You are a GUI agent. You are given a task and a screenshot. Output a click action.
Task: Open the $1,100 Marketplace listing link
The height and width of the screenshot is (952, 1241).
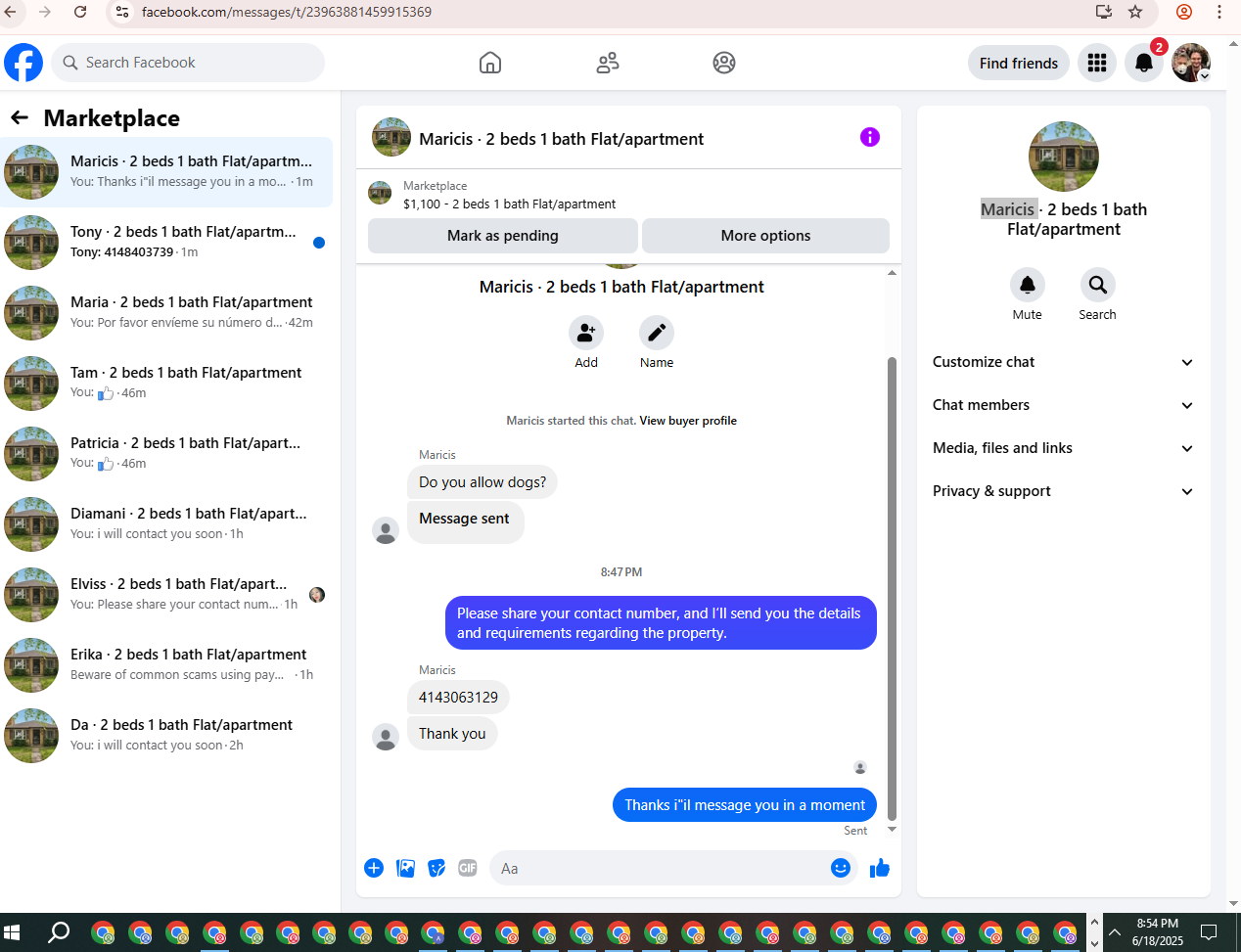[509, 204]
